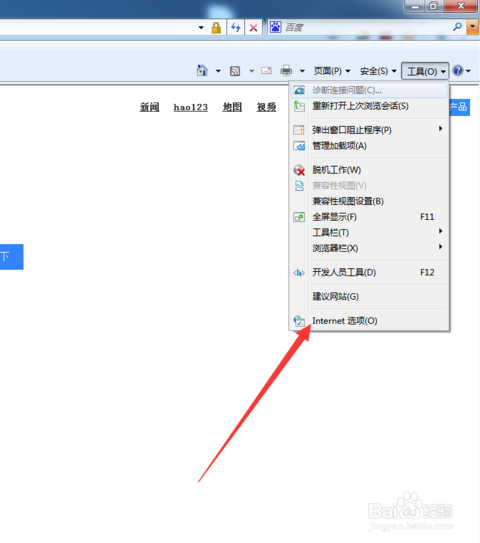
Task: Click the Refresh arrows icon
Action: coord(236,27)
